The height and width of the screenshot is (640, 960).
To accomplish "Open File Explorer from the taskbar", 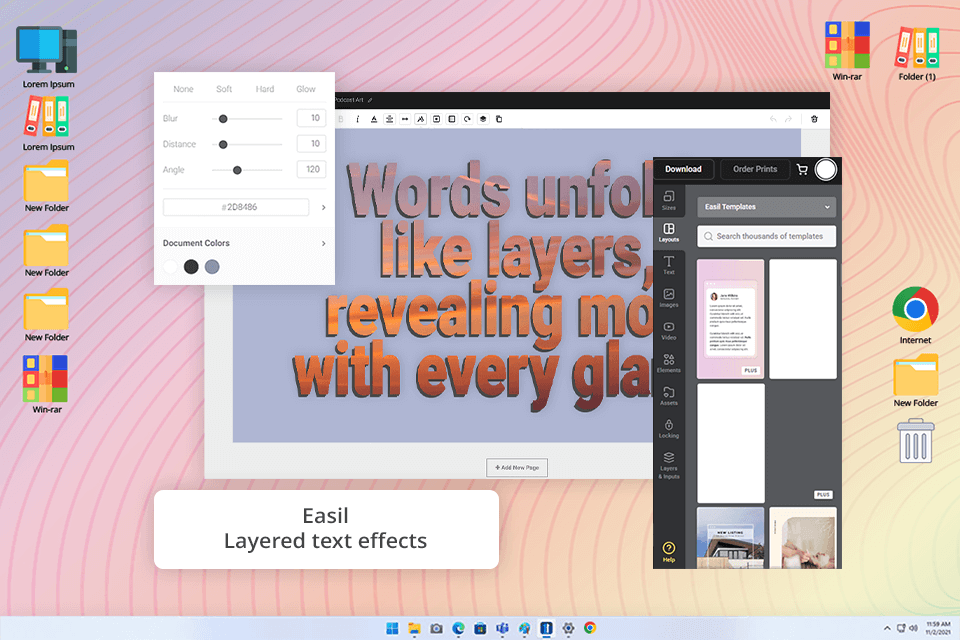I will coord(414,628).
